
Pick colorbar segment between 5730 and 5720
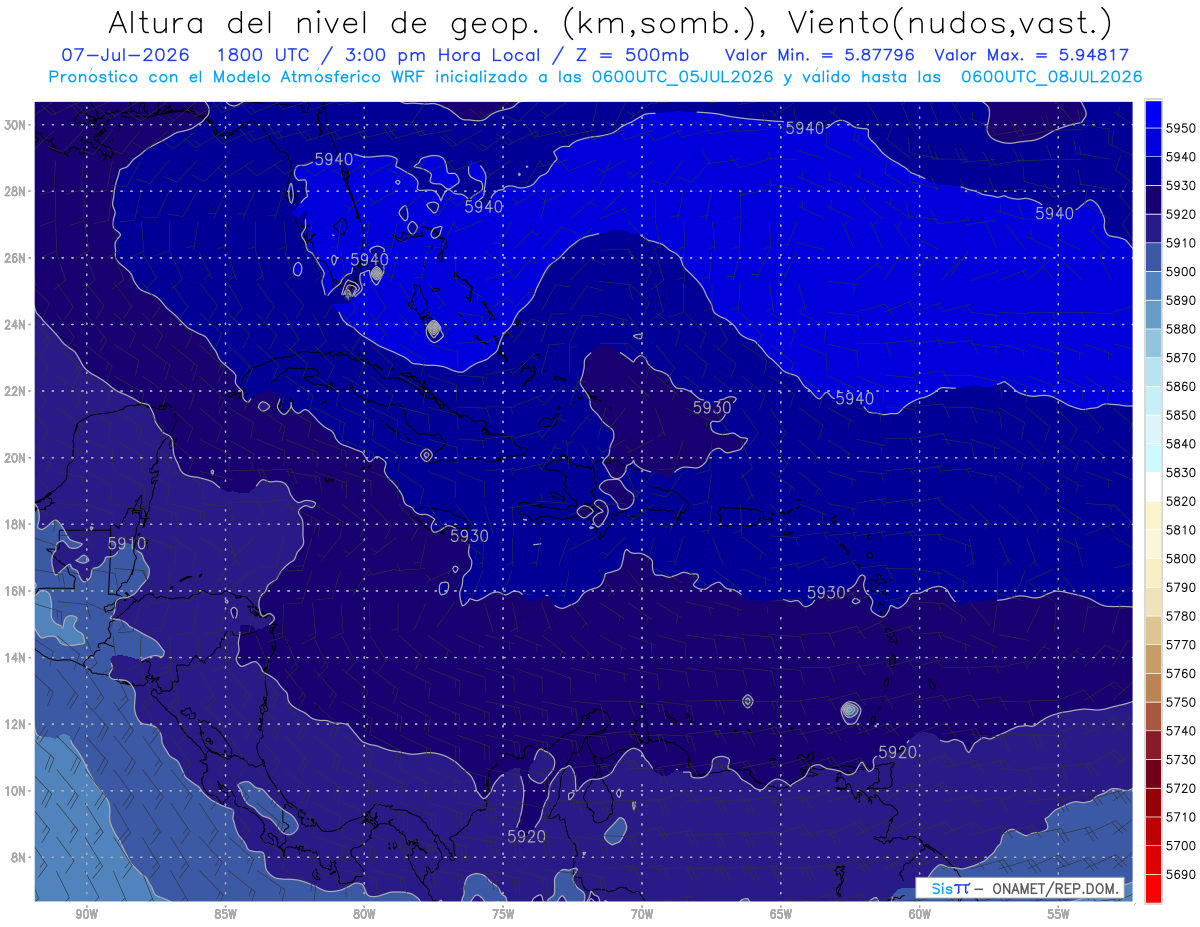[1152, 773]
